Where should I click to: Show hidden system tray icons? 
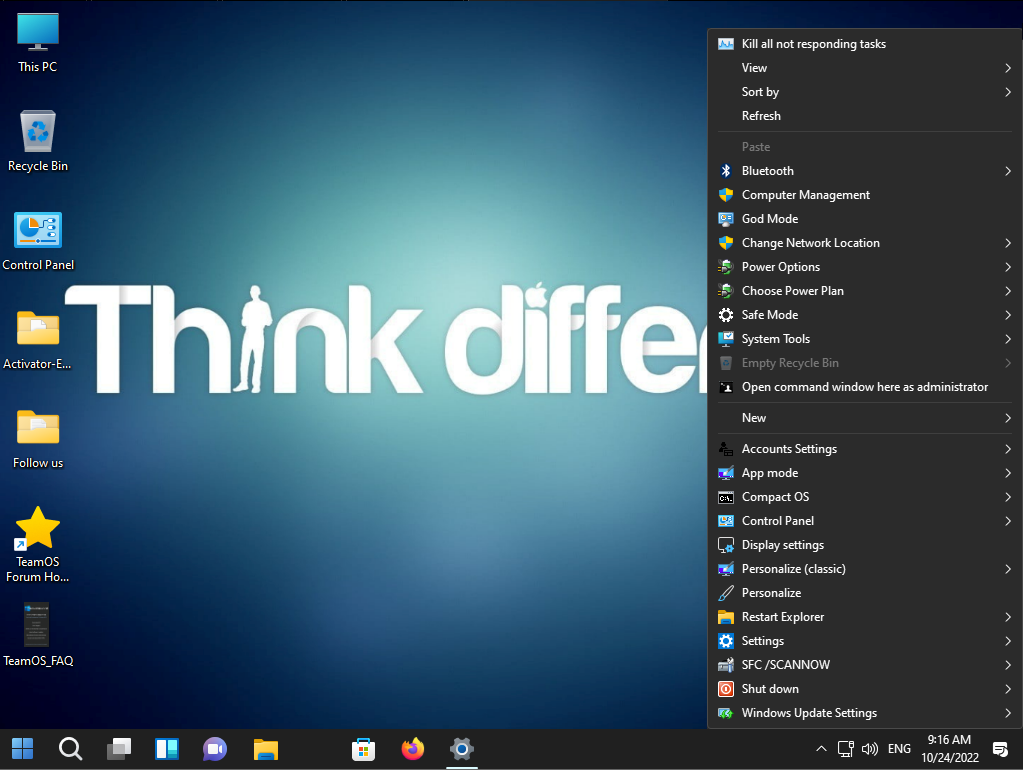[821, 748]
